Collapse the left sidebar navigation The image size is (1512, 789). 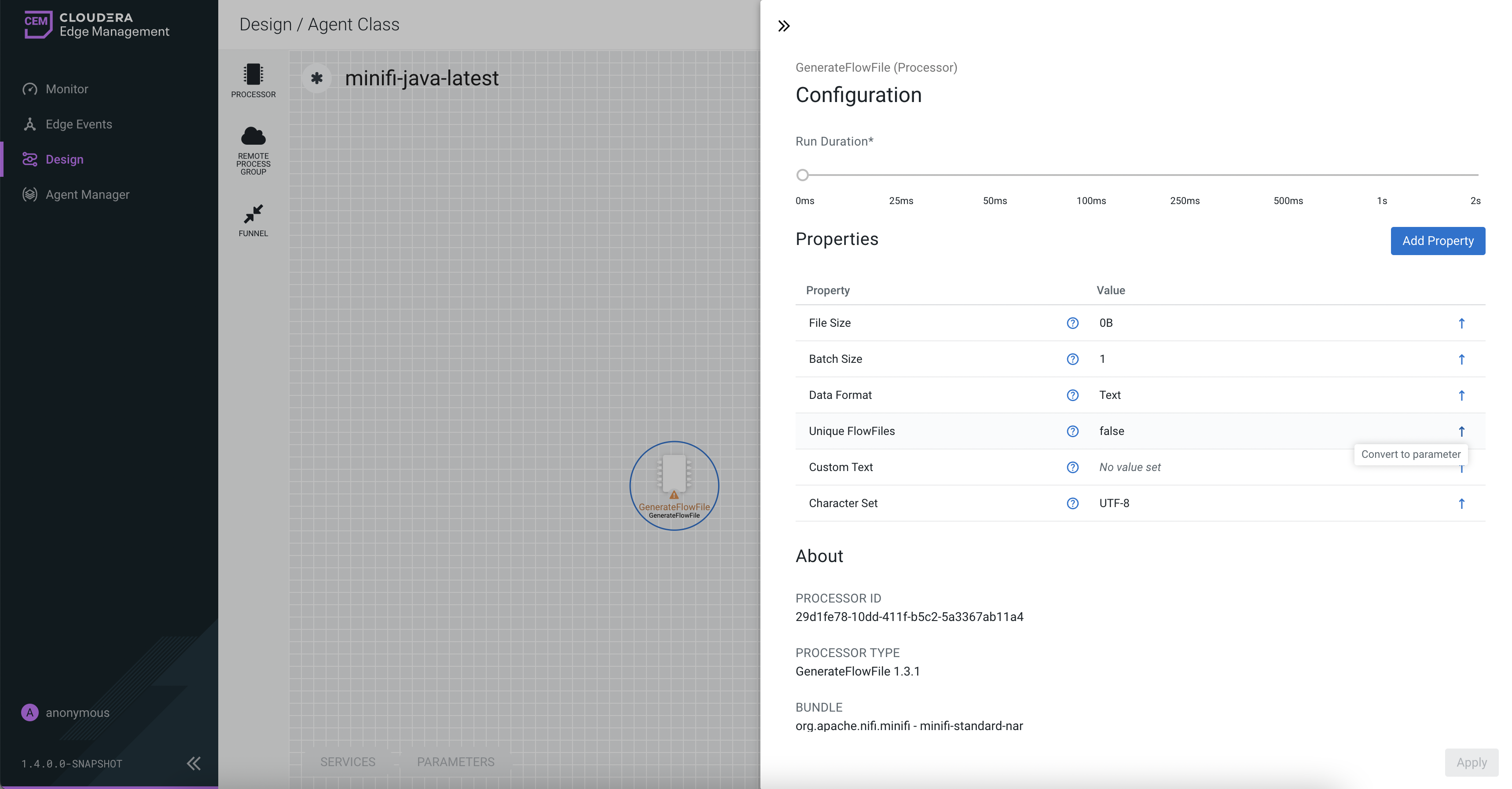193,763
